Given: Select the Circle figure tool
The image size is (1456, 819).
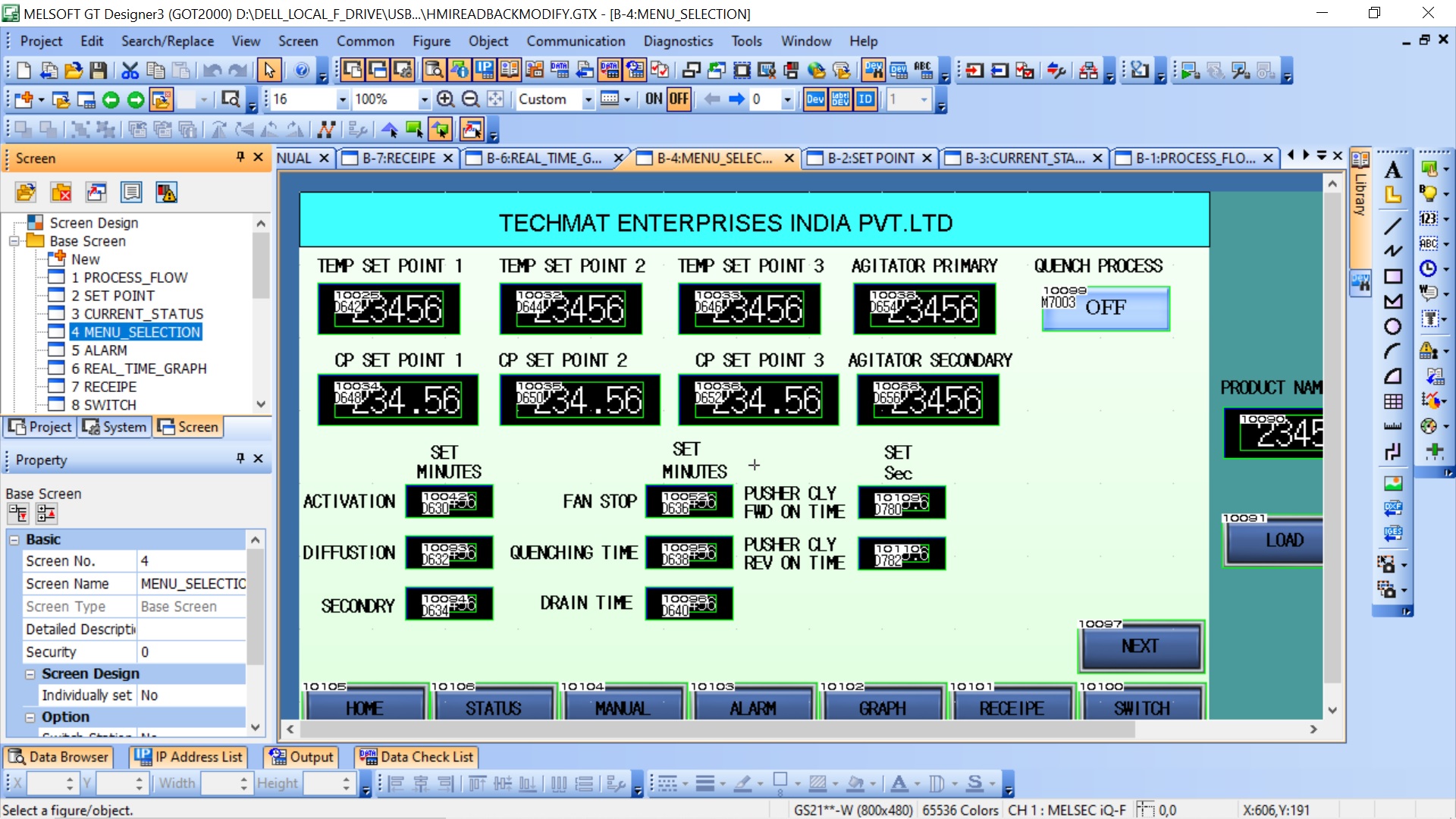Looking at the screenshot, I should (1393, 327).
